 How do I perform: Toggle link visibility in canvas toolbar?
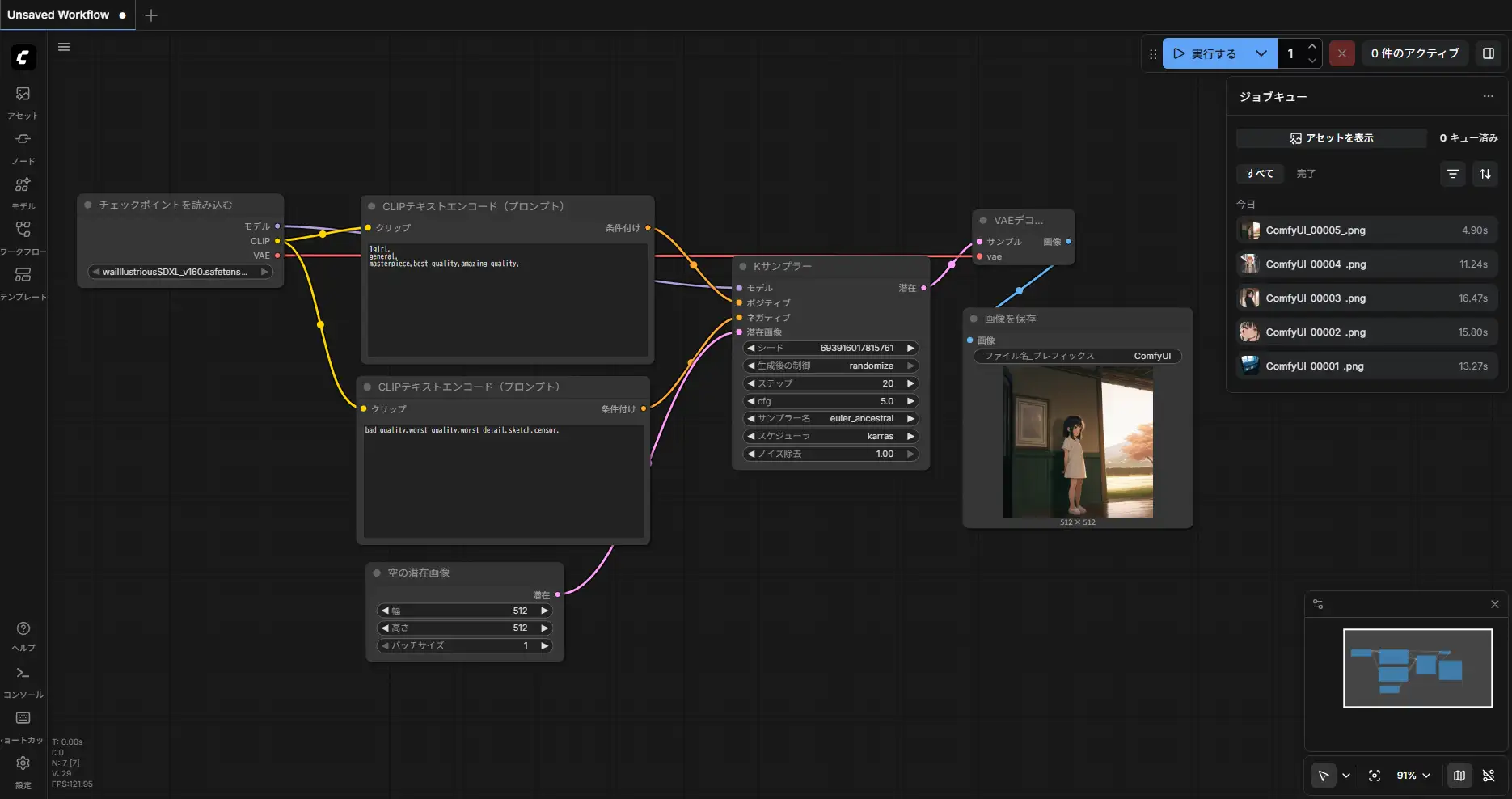point(1489,776)
